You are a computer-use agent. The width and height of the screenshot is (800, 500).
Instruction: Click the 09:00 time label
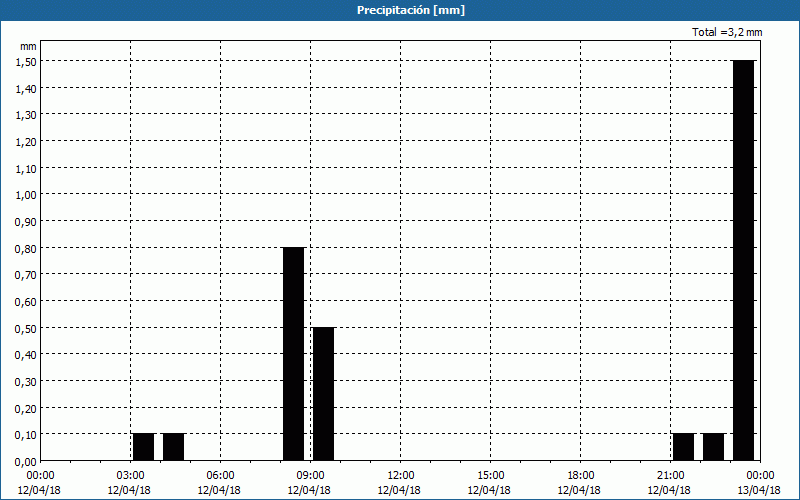click(x=311, y=476)
